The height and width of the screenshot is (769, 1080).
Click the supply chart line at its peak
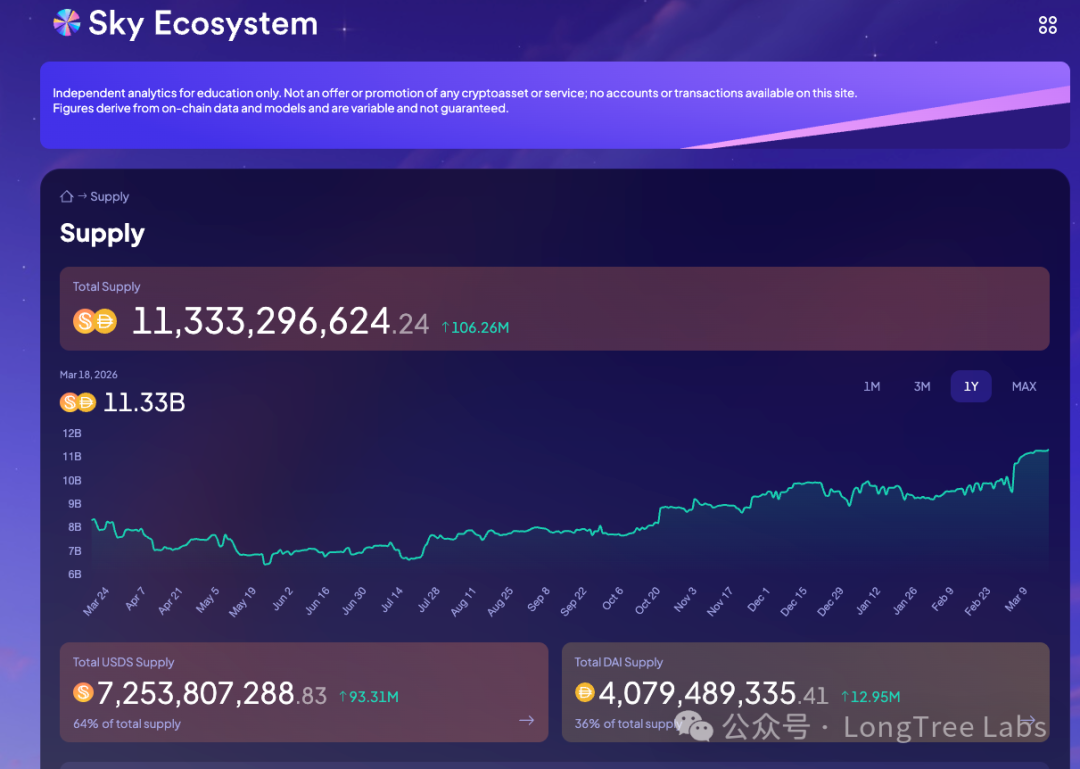1047,450
